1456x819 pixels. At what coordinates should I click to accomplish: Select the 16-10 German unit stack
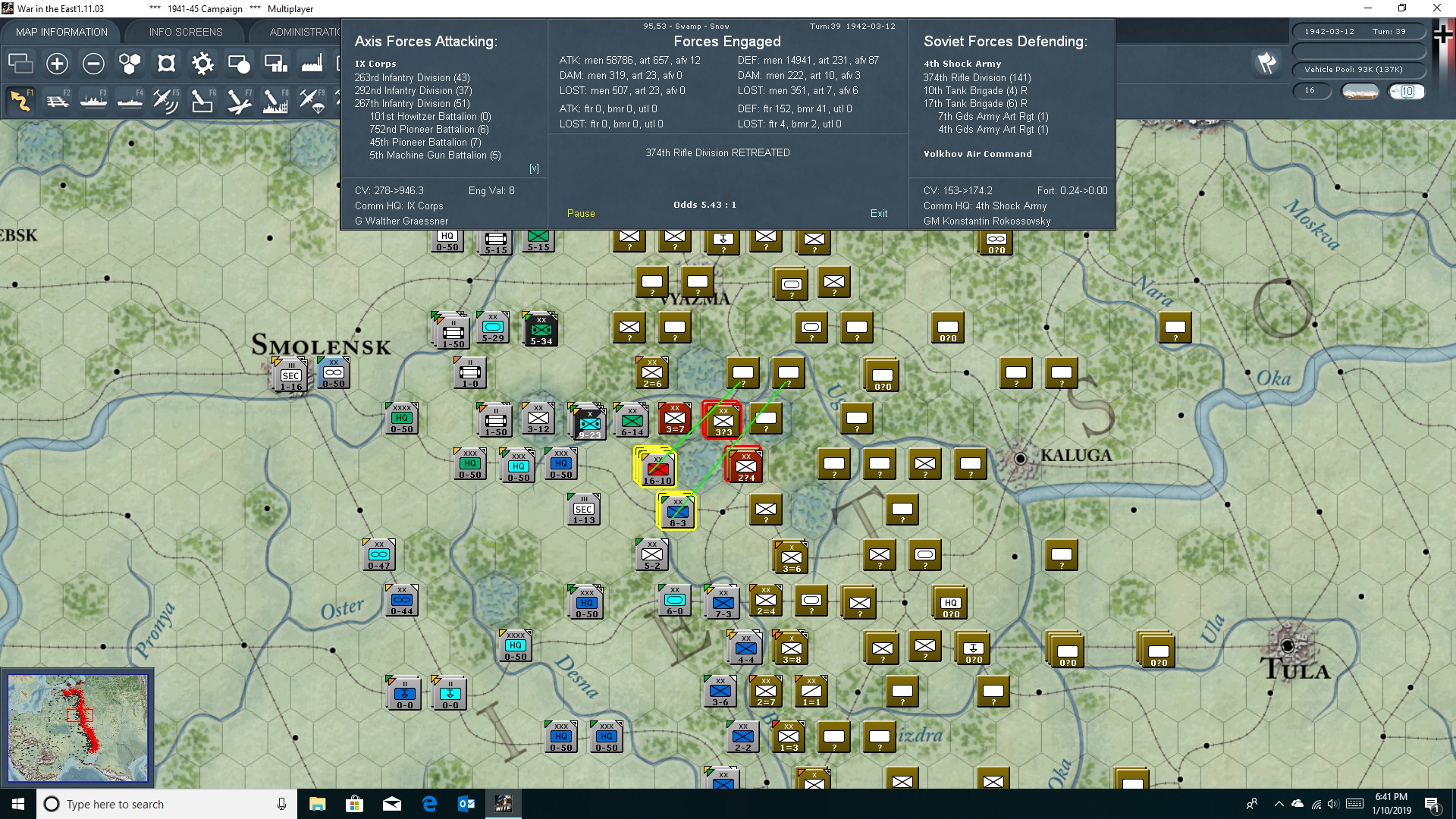[657, 468]
